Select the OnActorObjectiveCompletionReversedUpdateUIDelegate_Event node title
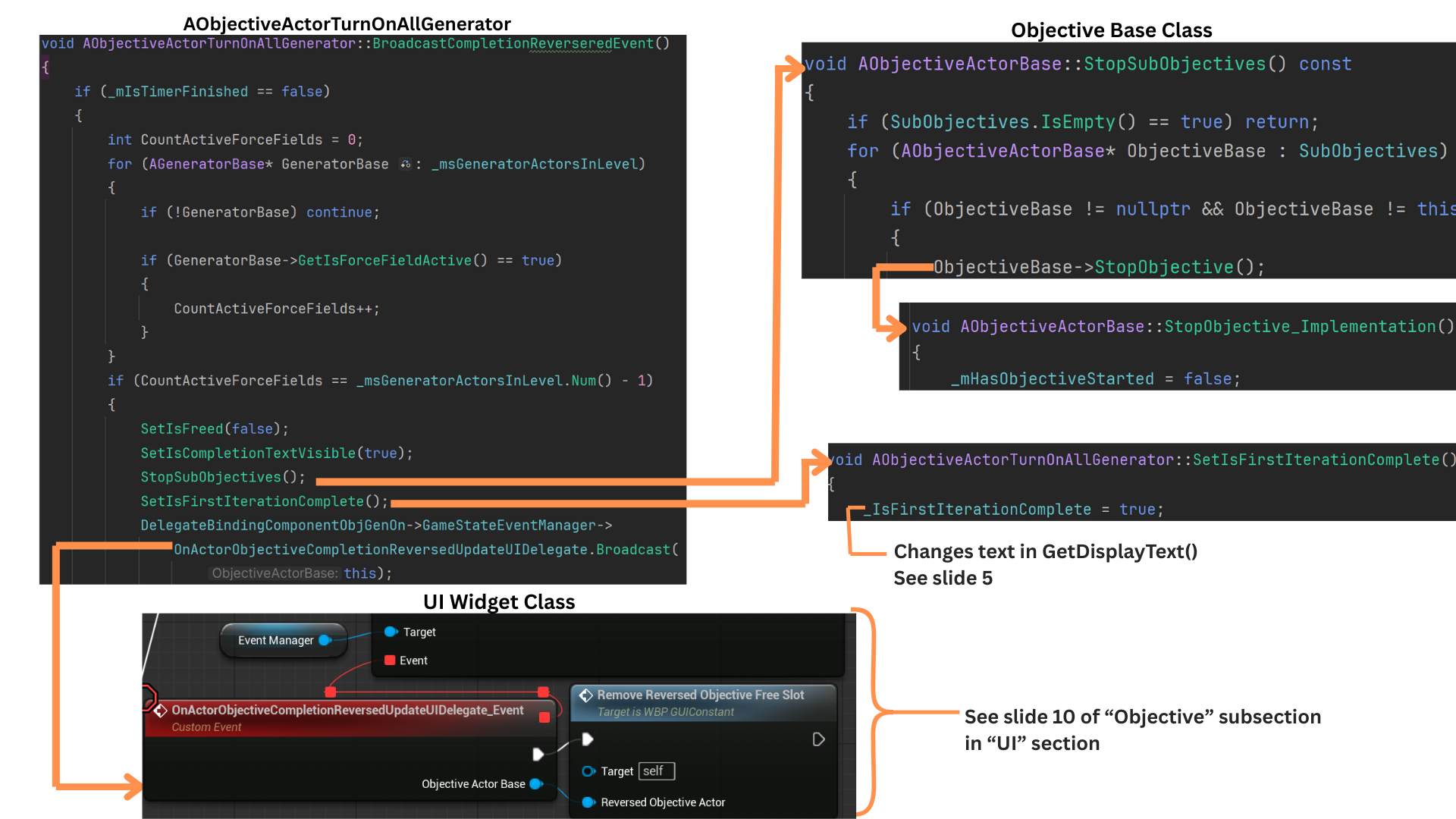This screenshot has width=1456, height=819. pyautogui.click(x=347, y=710)
